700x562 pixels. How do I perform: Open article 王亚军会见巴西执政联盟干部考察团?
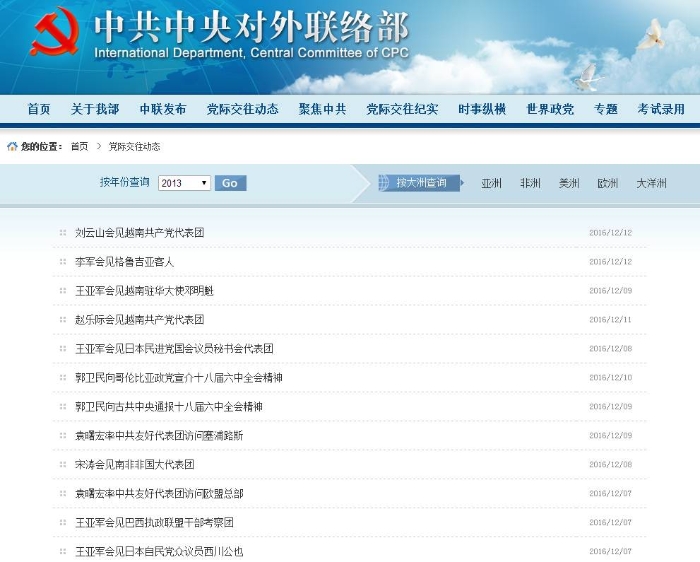[x=154, y=523]
